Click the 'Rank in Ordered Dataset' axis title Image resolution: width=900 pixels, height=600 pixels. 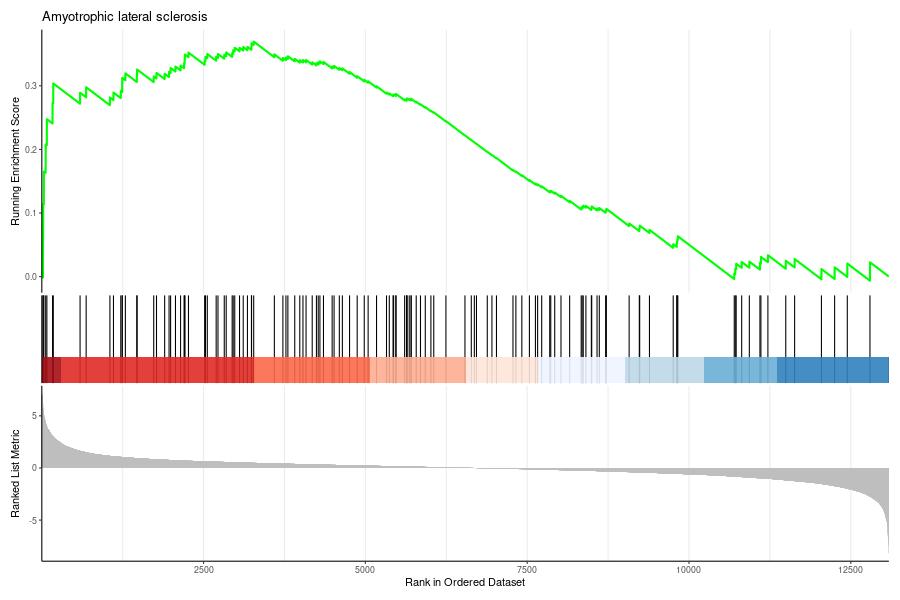(x=465, y=582)
